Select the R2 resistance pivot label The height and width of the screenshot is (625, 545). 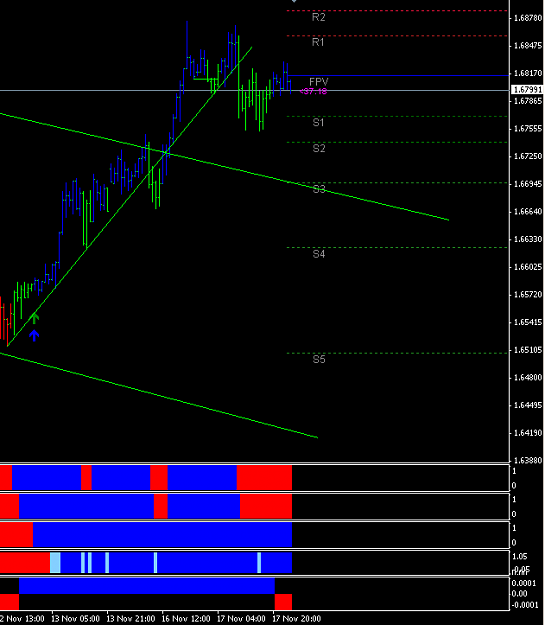click(319, 17)
